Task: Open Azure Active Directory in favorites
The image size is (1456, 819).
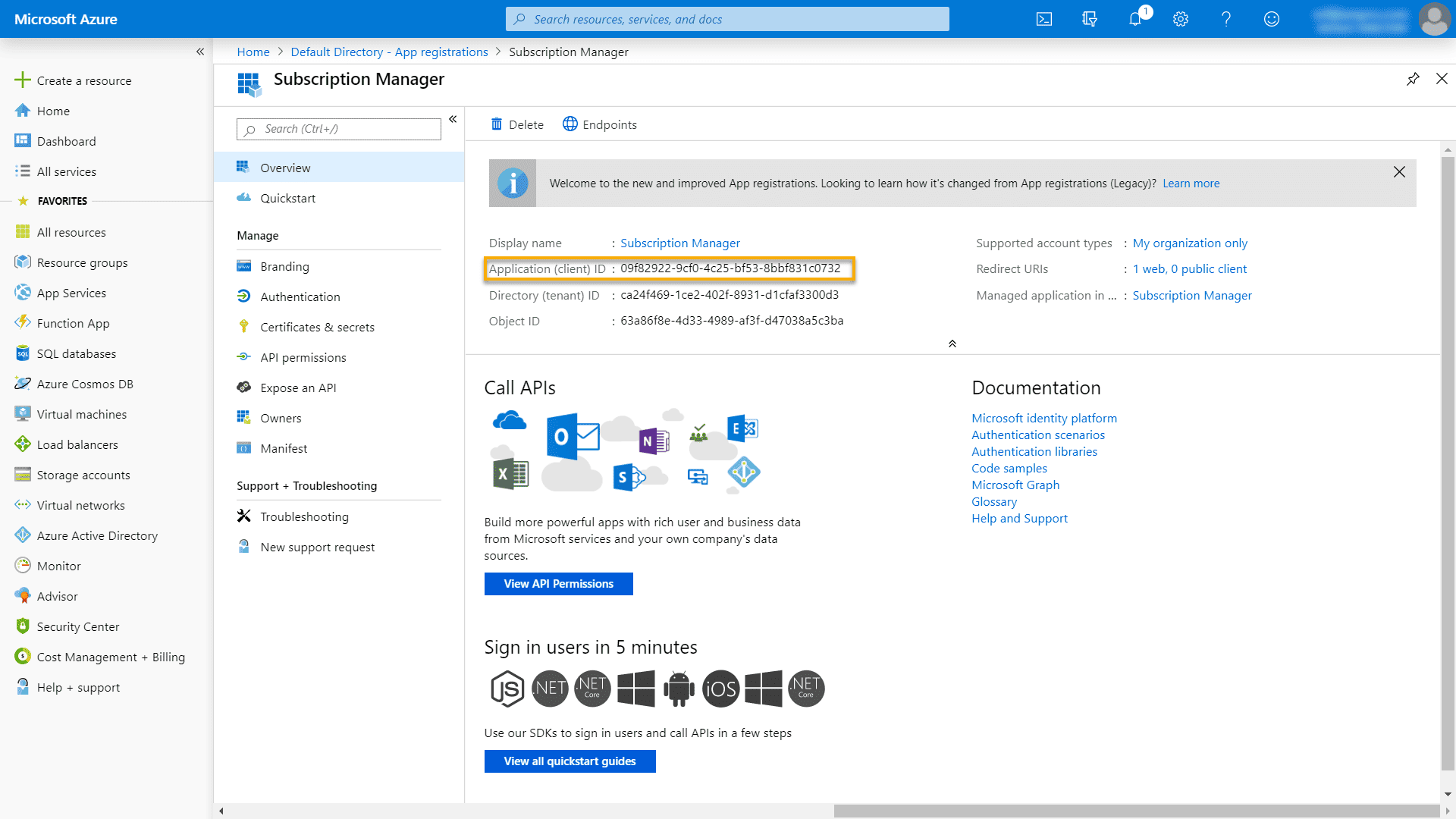Action: tap(97, 535)
